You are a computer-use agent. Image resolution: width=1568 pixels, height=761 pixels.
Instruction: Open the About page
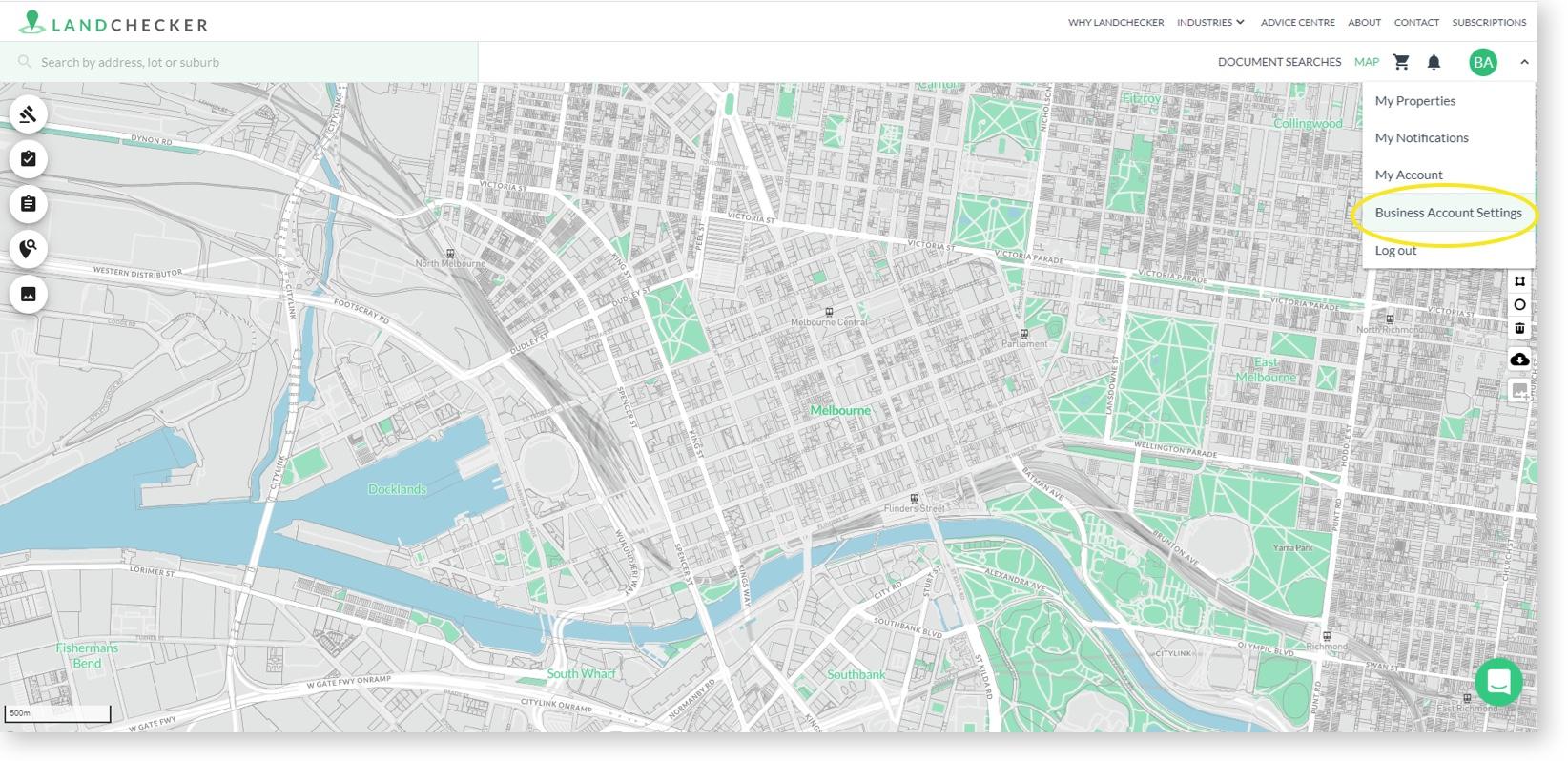[x=1364, y=22]
